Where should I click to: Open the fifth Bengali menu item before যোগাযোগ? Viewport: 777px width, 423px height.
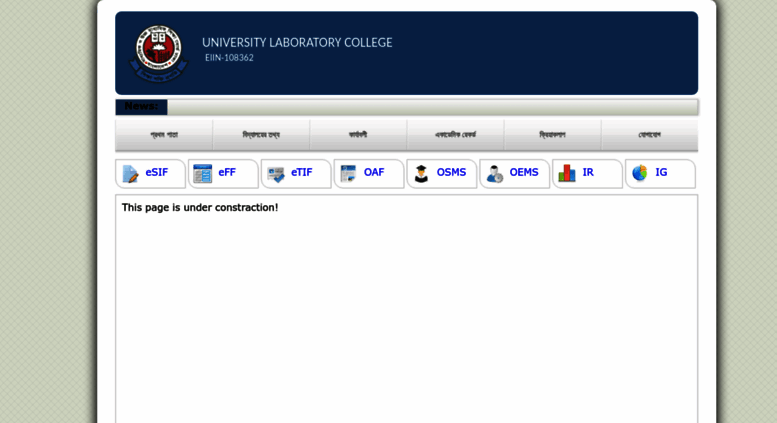pos(553,135)
